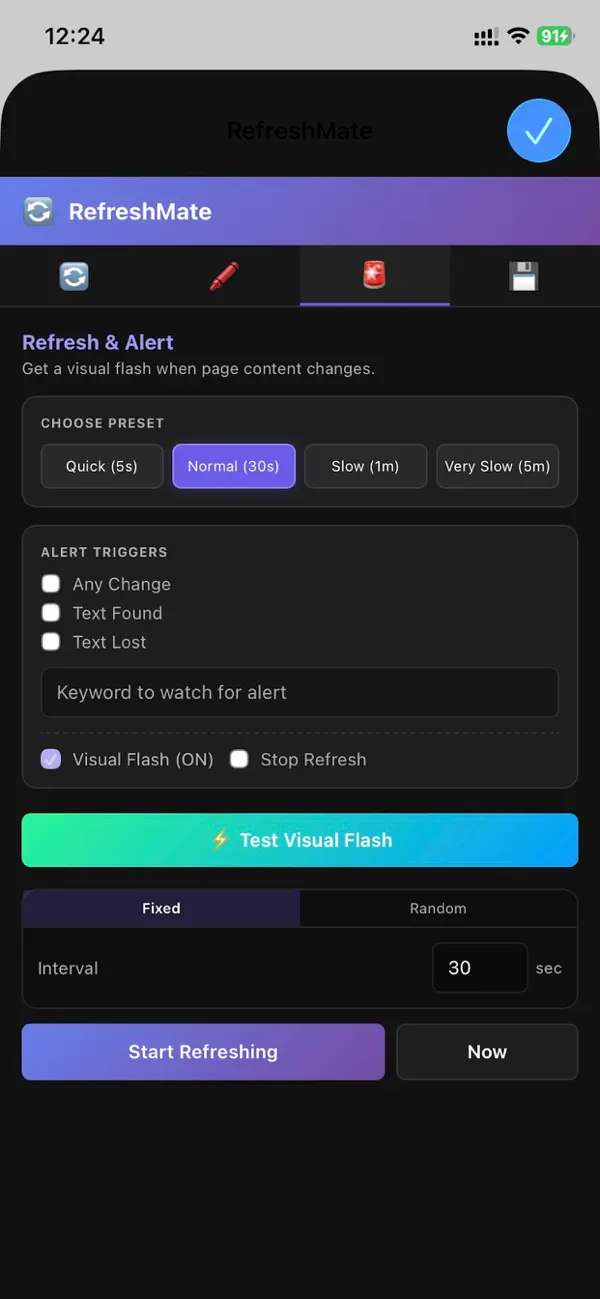Click the interval seconds value field
The width and height of the screenshot is (600, 1299).
coord(479,967)
